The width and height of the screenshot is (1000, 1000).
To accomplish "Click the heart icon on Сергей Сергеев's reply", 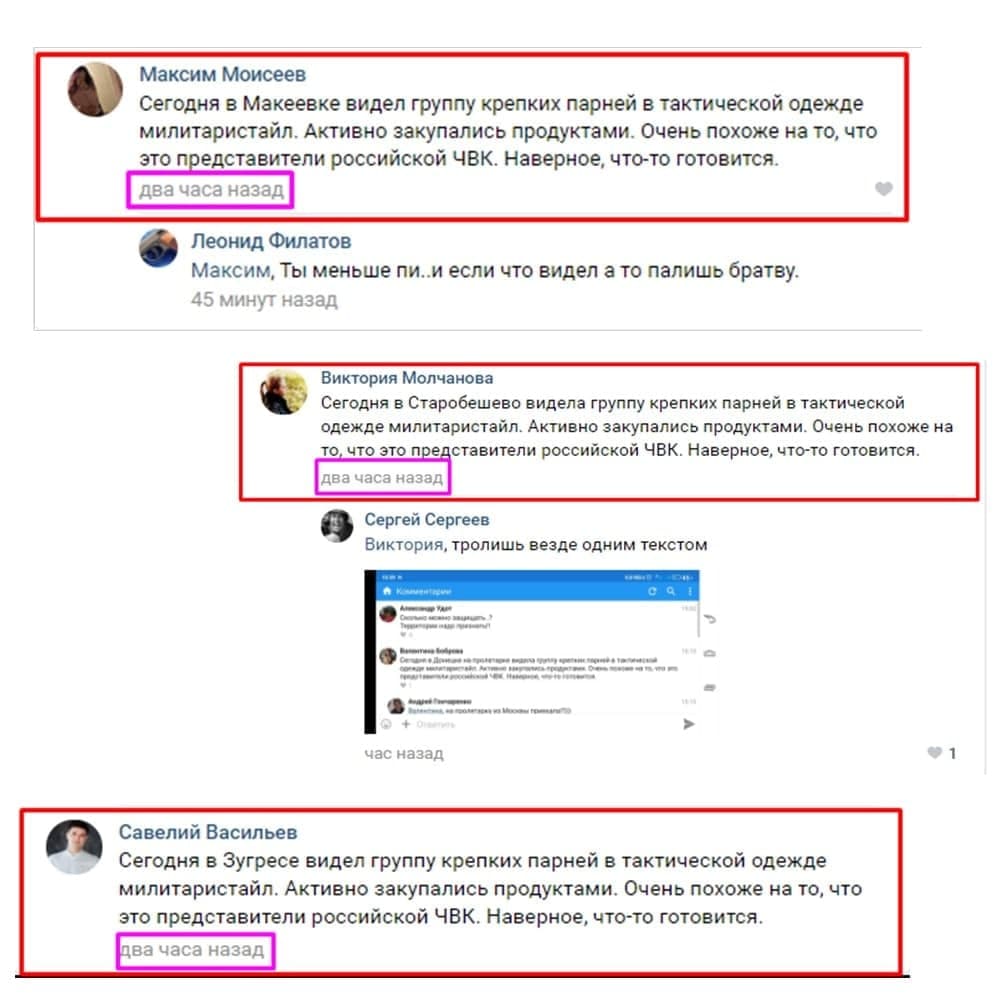I will click(x=934, y=753).
